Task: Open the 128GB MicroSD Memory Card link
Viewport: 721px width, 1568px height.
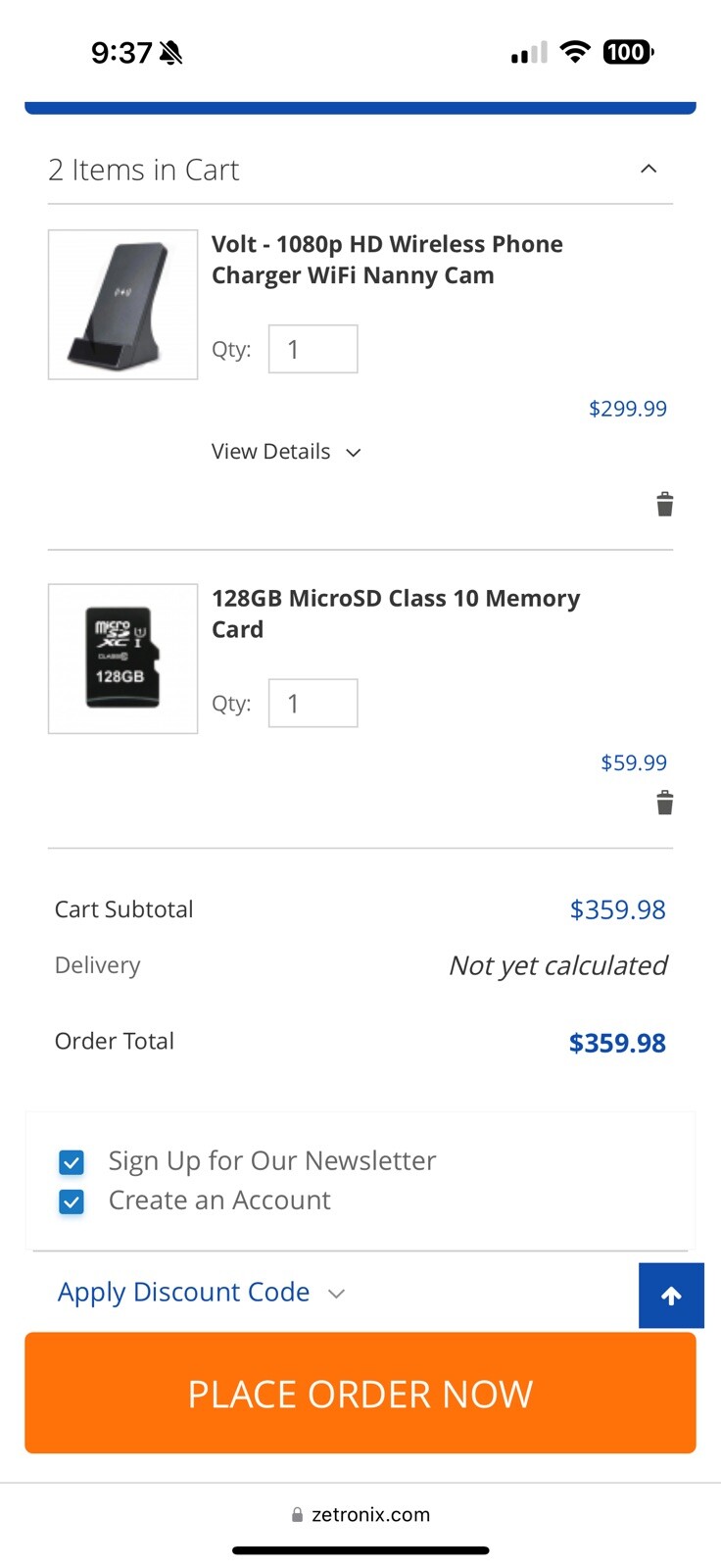Action: pos(395,613)
